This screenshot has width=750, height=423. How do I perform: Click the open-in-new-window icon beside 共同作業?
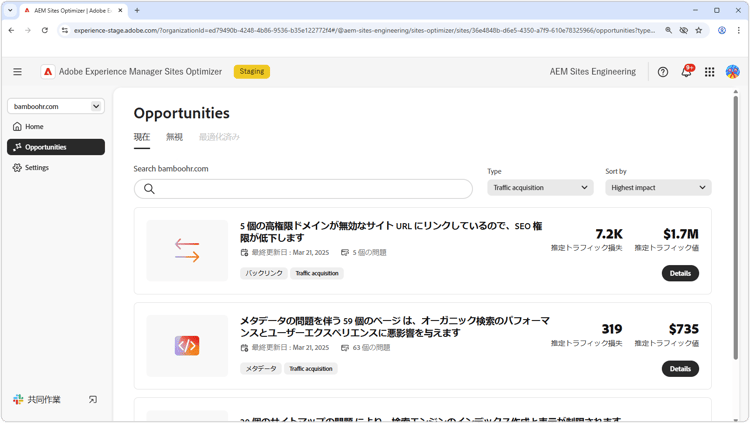93,399
